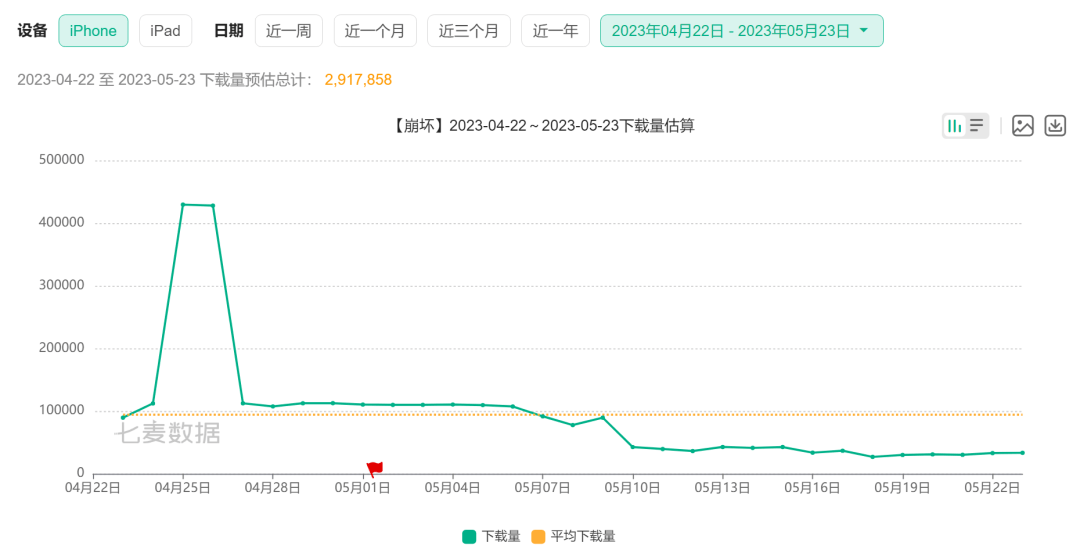Select 近一周 date range
Image resolution: width=1080 pixels, height=560 pixels.
point(289,31)
